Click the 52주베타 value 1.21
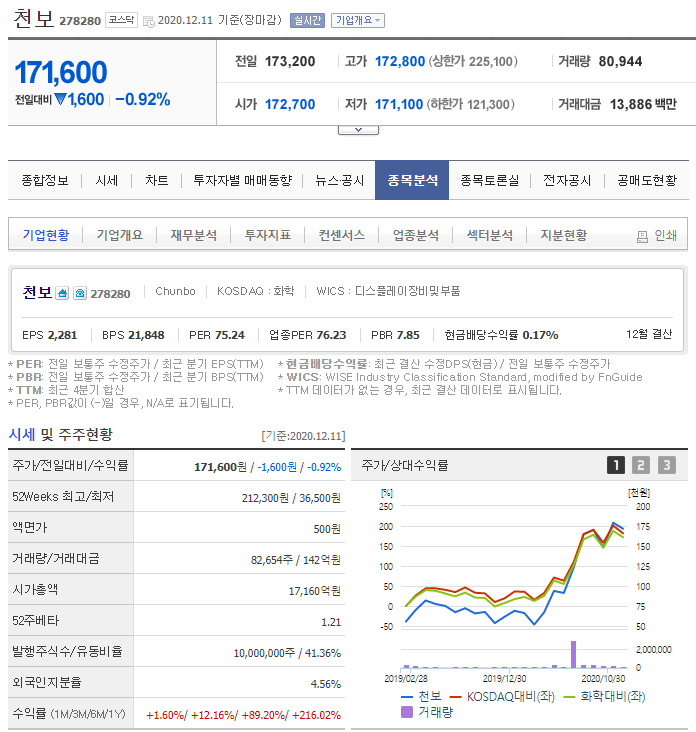Image resolution: width=696 pixels, height=732 pixels. click(331, 622)
